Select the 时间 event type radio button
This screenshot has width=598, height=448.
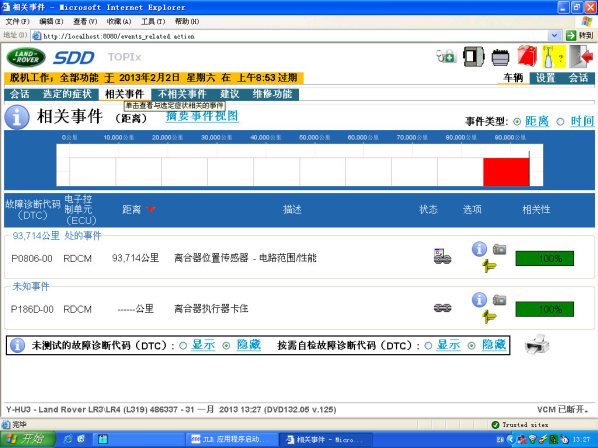[x=560, y=122]
